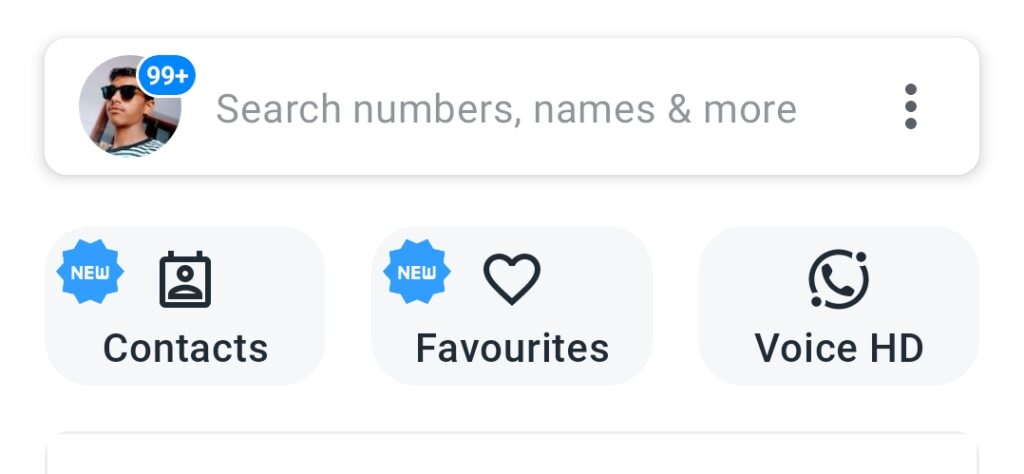Select the Favourites text label
The height and width of the screenshot is (474, 1024).
tap(512, 348)
